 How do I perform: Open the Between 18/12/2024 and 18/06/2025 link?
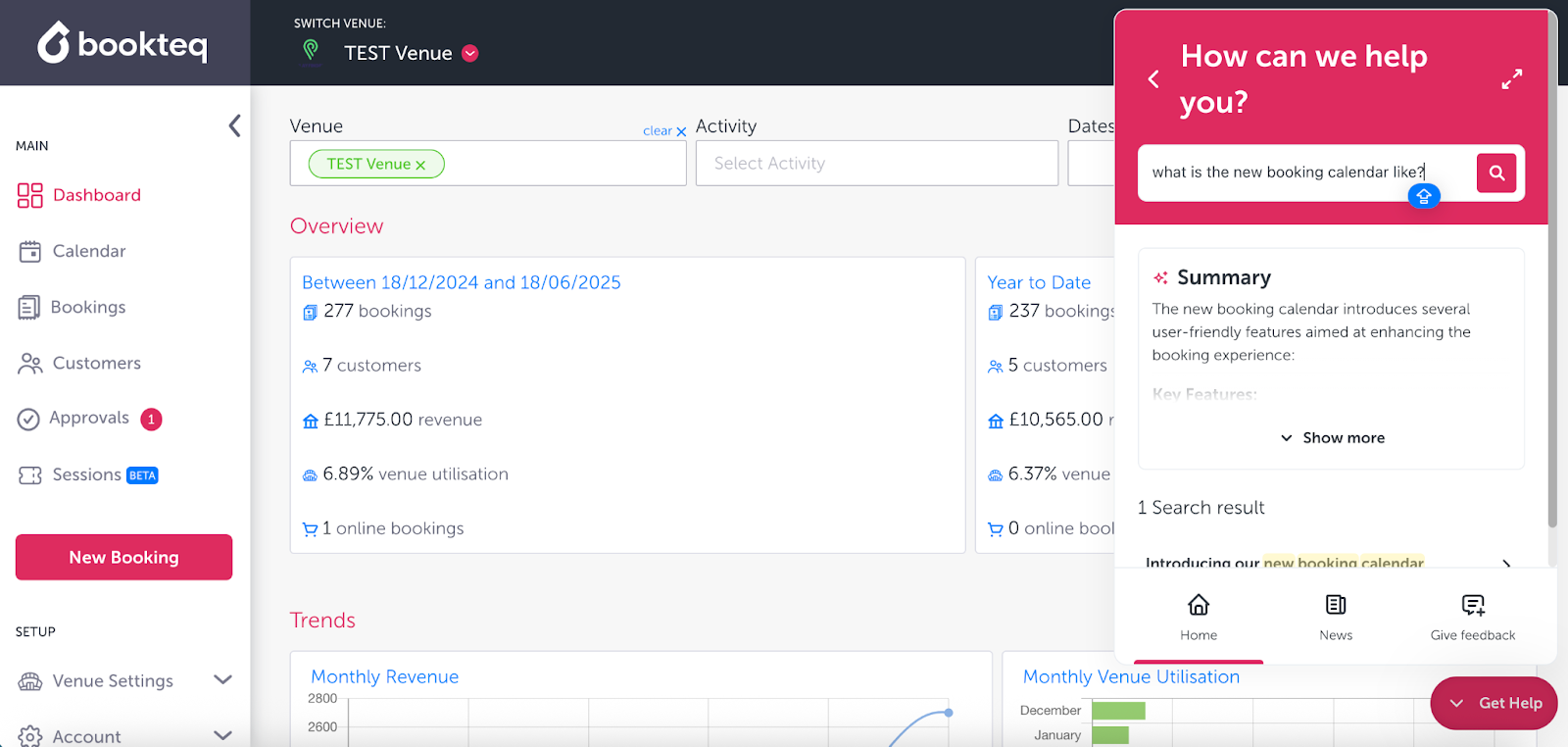pos(462,282)
